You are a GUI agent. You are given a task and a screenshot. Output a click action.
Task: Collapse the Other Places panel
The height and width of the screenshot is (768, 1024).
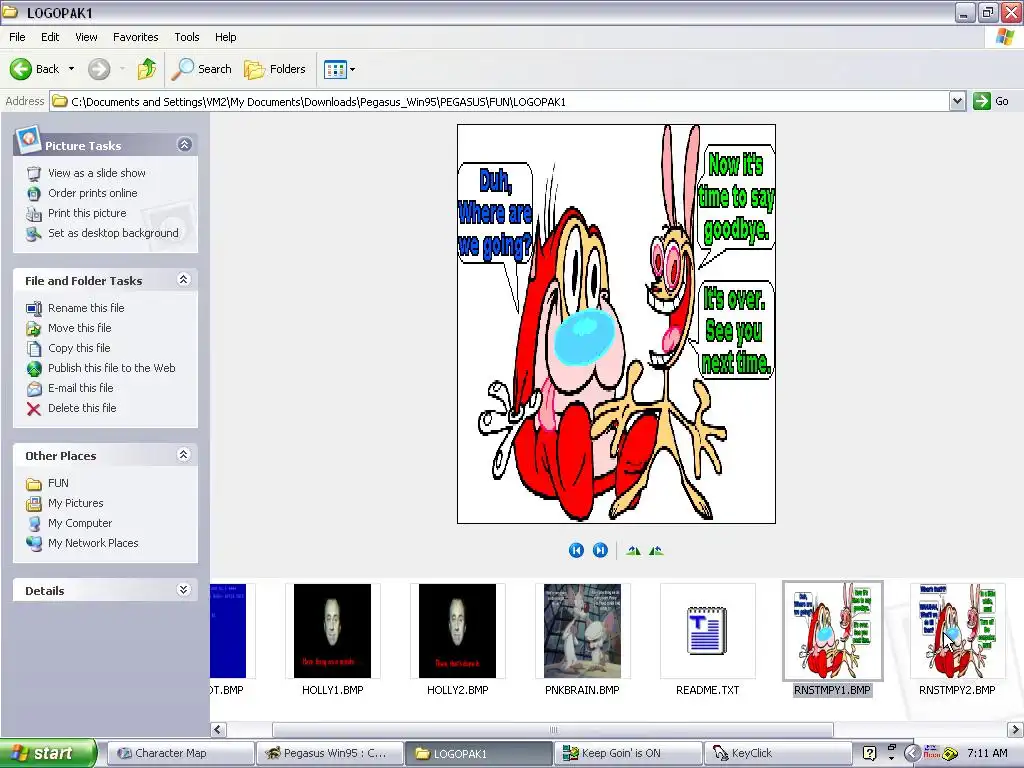point(184,455)
